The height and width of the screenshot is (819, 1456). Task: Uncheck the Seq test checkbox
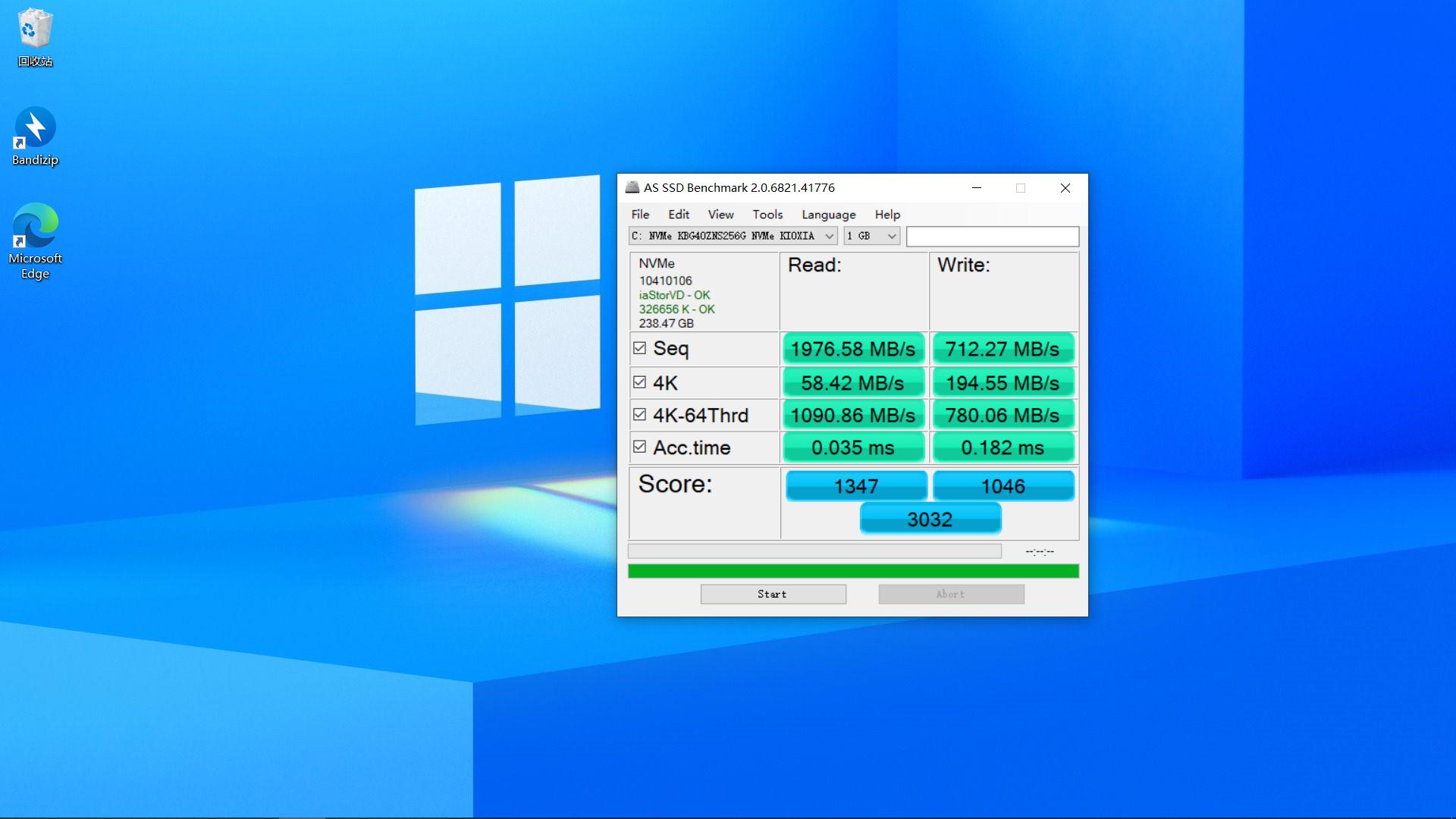639,348
